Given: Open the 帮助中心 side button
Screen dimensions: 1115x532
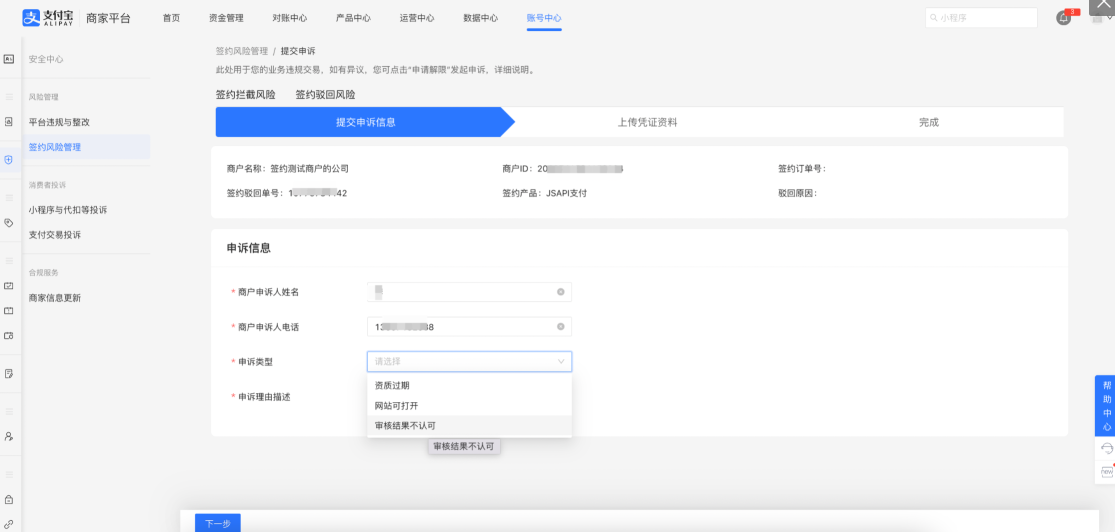Looking at the screenshot, I should [1105, 405].
